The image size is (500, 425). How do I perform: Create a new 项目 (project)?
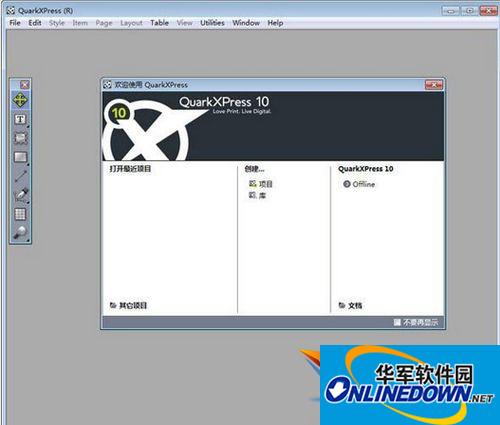pos(266,184)
